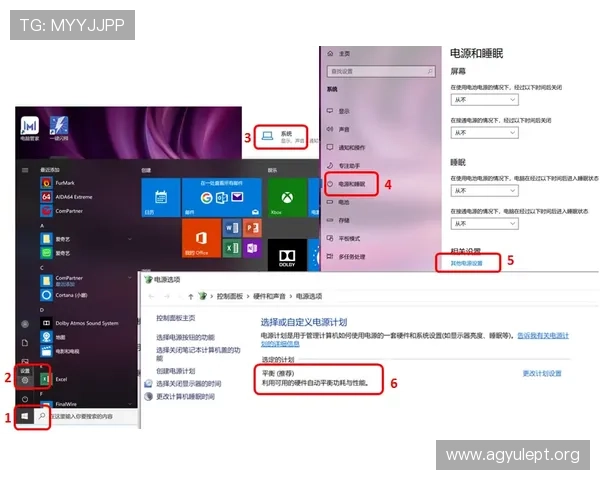Viewport: 600px width, 480px height.
Task: Launch Excel from the Start app list
Action: point(55,379)
